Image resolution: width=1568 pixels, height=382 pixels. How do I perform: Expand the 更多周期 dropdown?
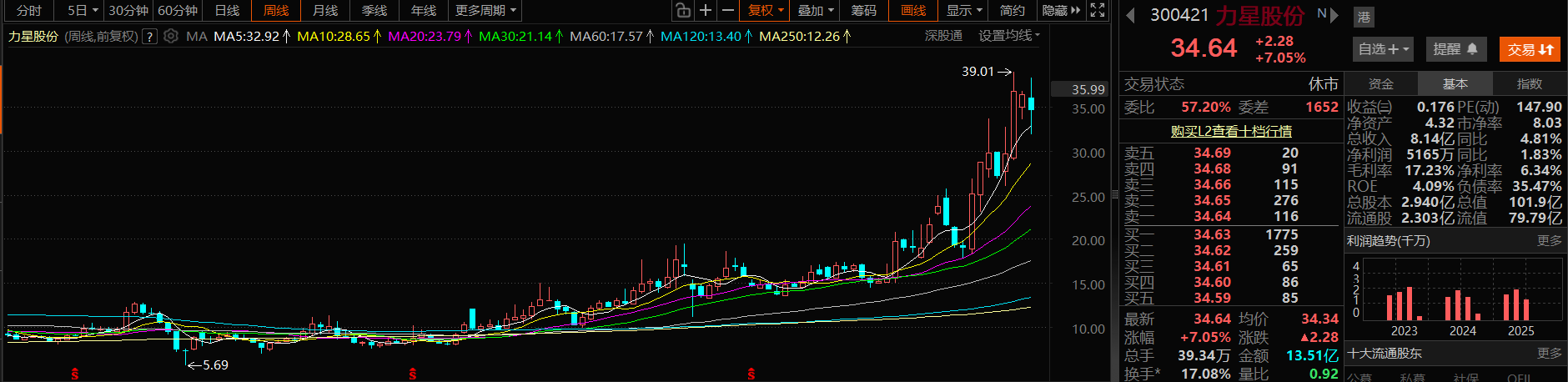pos(486,10)
